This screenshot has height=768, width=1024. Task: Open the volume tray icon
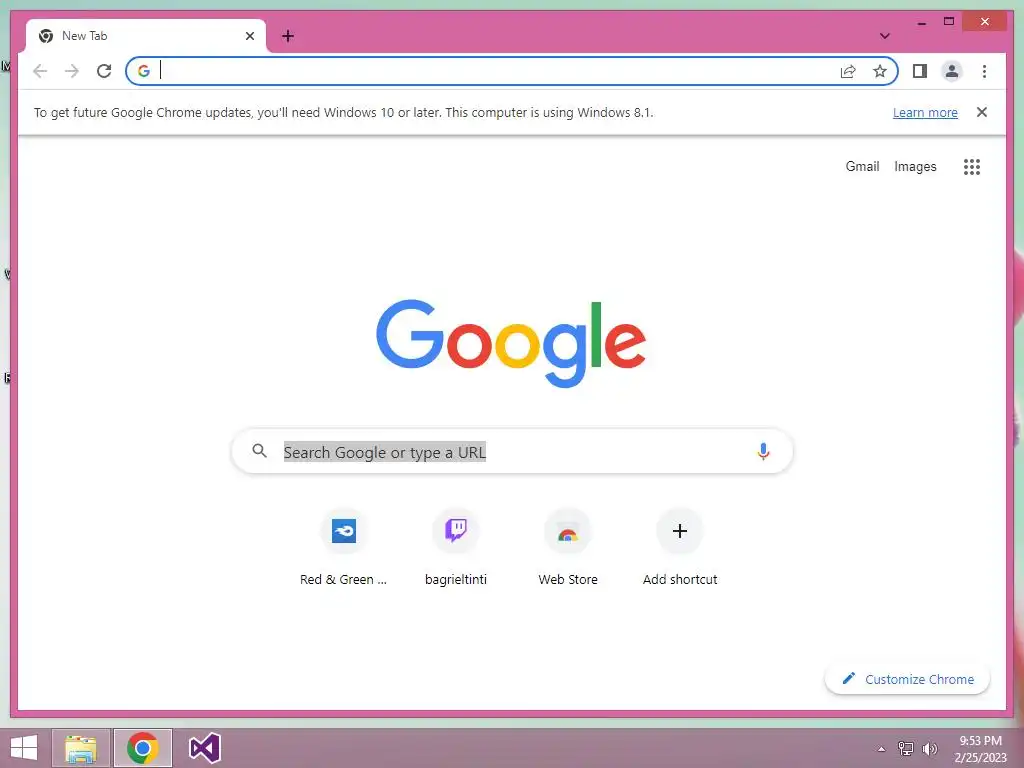point(929,749)
